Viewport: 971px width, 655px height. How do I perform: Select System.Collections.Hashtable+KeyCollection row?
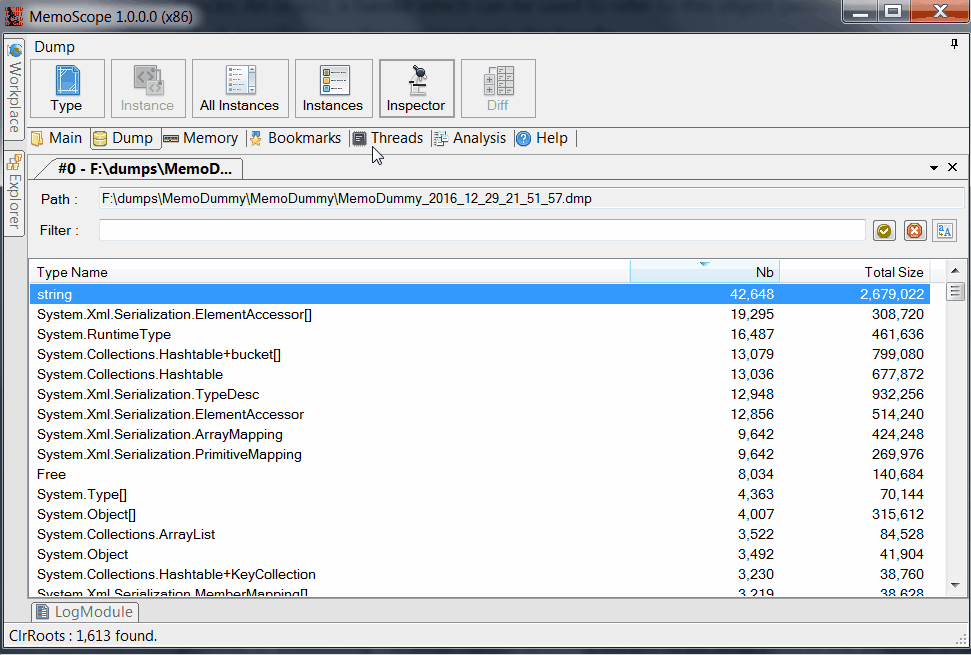[x=480, y=575]
